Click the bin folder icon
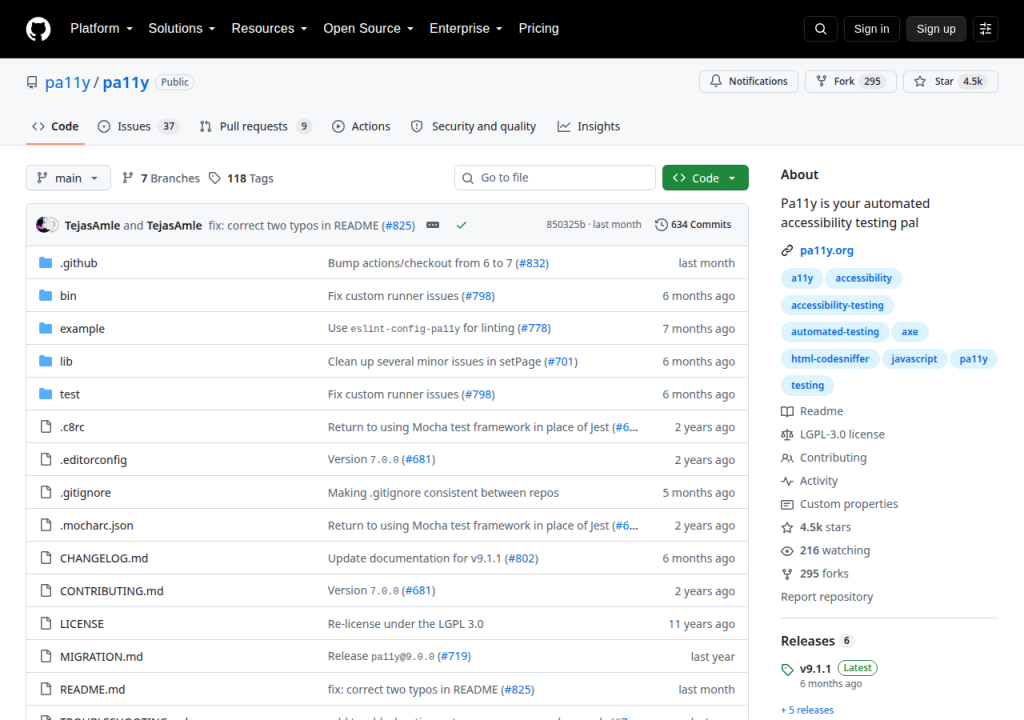 pos(46,295)
